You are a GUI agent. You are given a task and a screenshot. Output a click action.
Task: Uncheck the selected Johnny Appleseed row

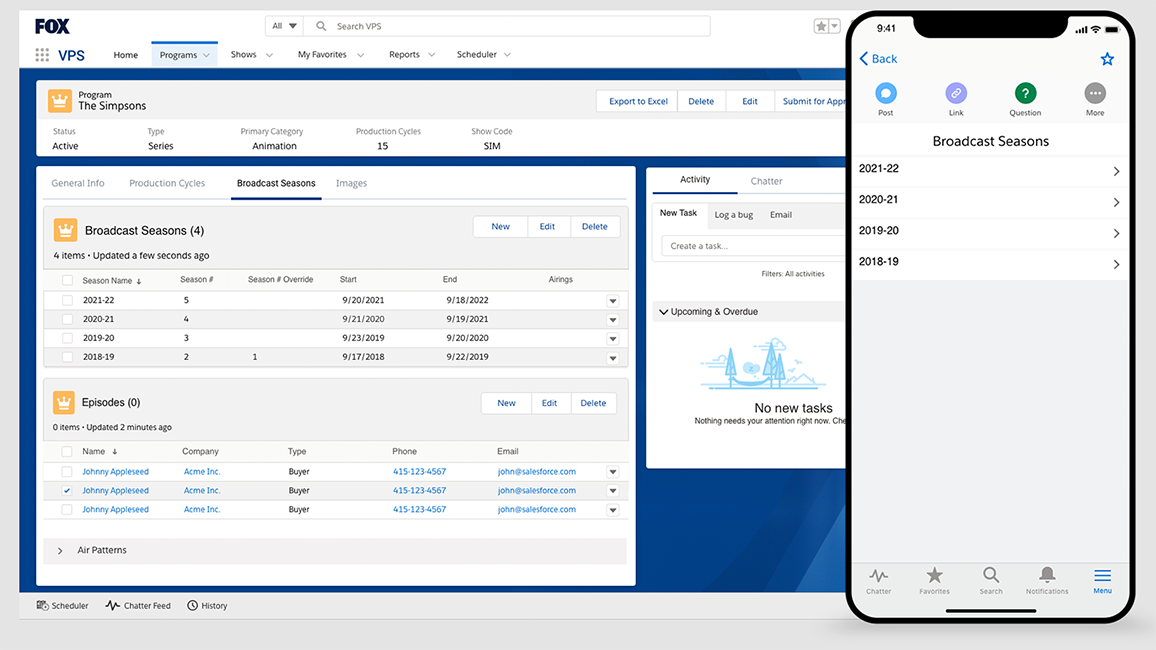[67, 491]
